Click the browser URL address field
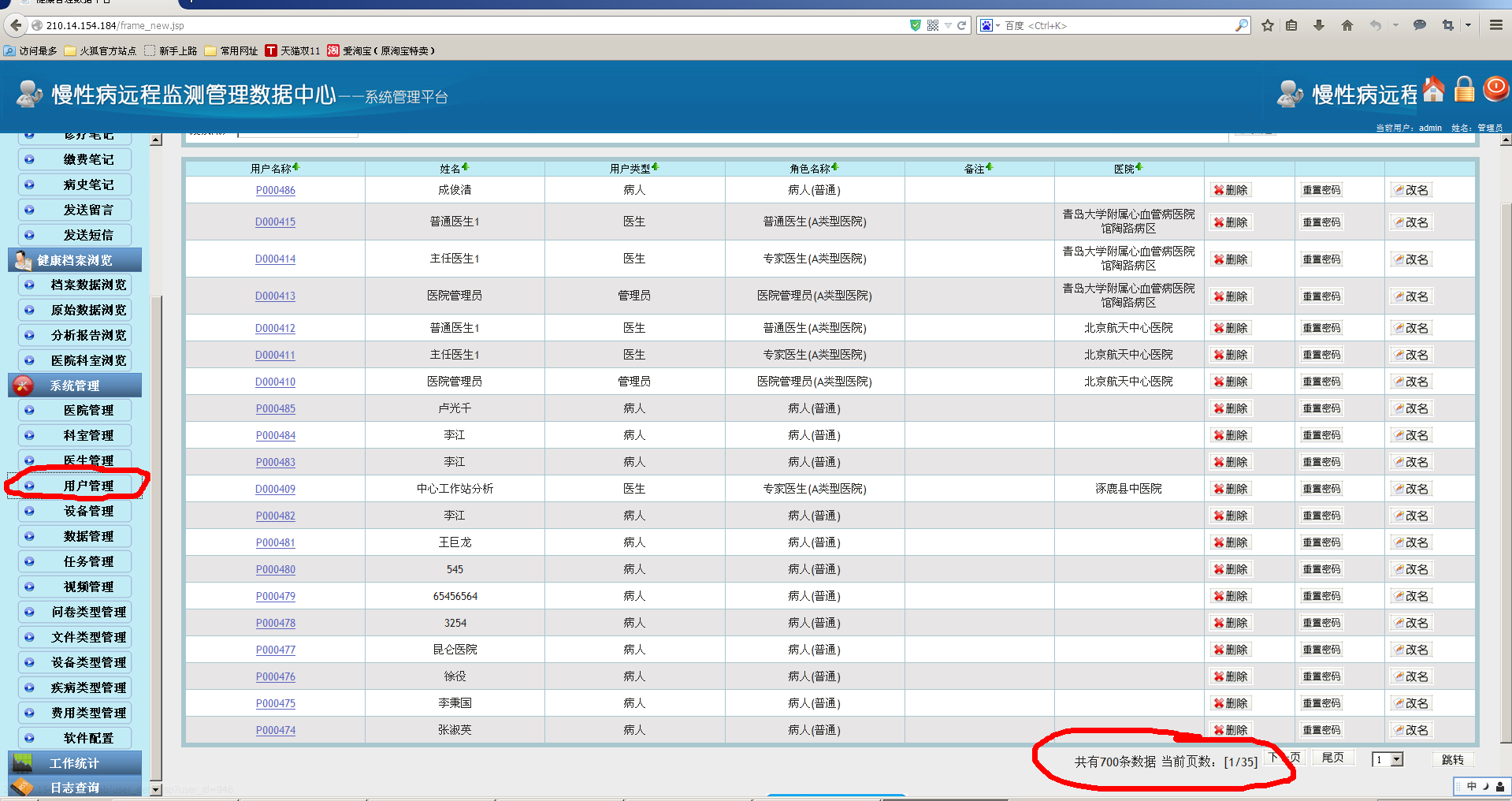Screen dimensions: 1512x801 (x=473, y=25)
